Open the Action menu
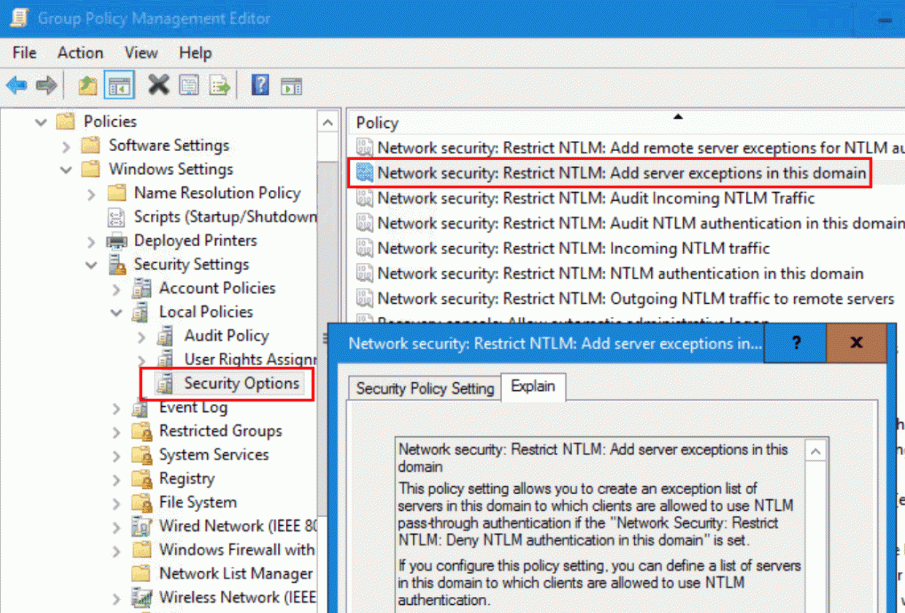 pyautogui.click(x=80, y=53)
